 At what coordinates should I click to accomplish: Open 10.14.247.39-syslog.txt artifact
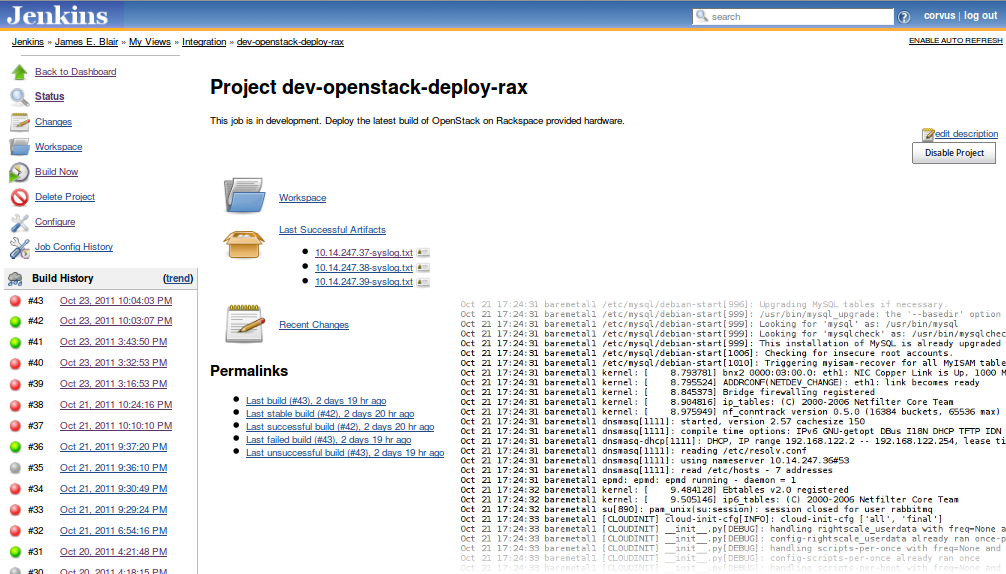click(x=364, y=282)
